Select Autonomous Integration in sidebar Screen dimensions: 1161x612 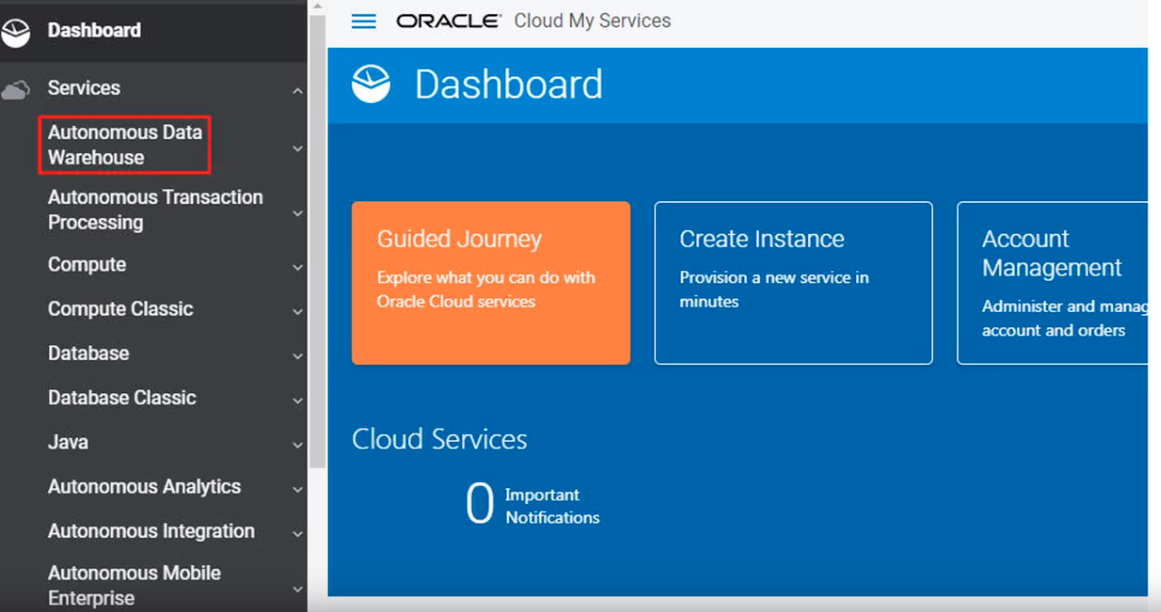(x=151, y=531)
